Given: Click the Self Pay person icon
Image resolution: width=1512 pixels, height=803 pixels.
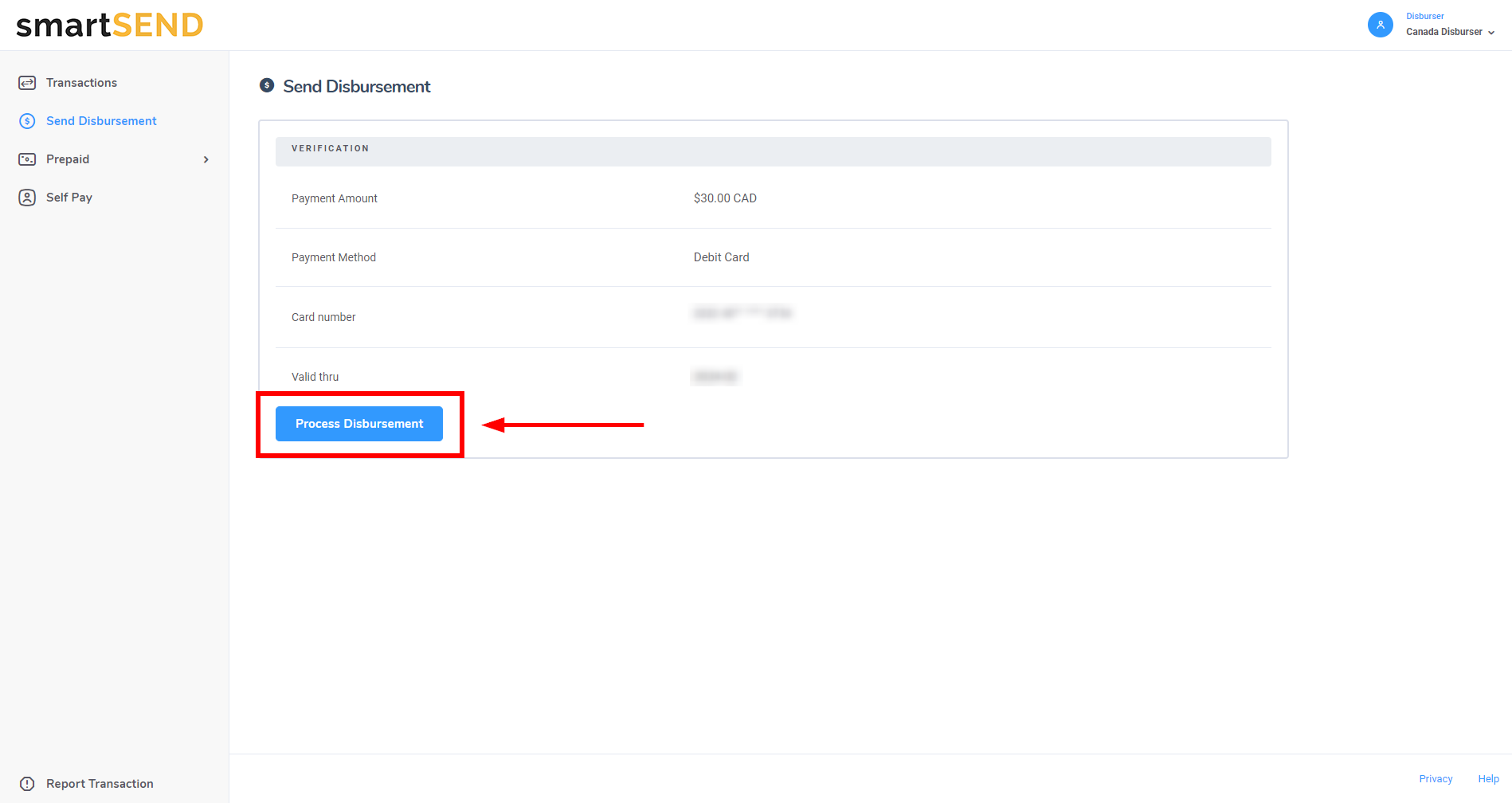Looking at the screenshot, I should pos(27,198).
